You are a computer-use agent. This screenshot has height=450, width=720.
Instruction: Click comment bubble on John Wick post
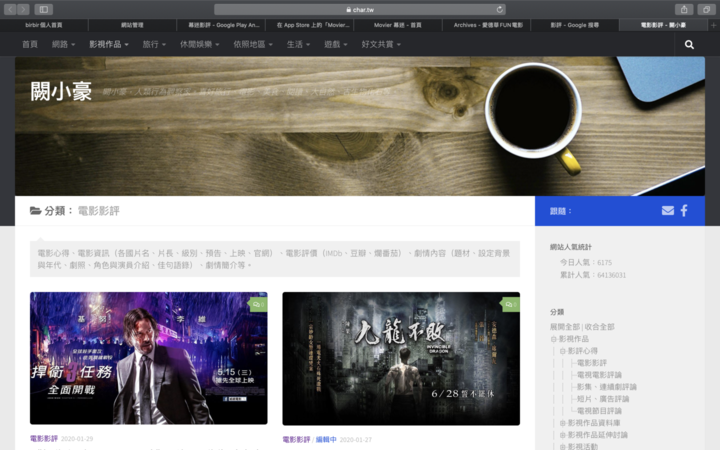point(259,304)
